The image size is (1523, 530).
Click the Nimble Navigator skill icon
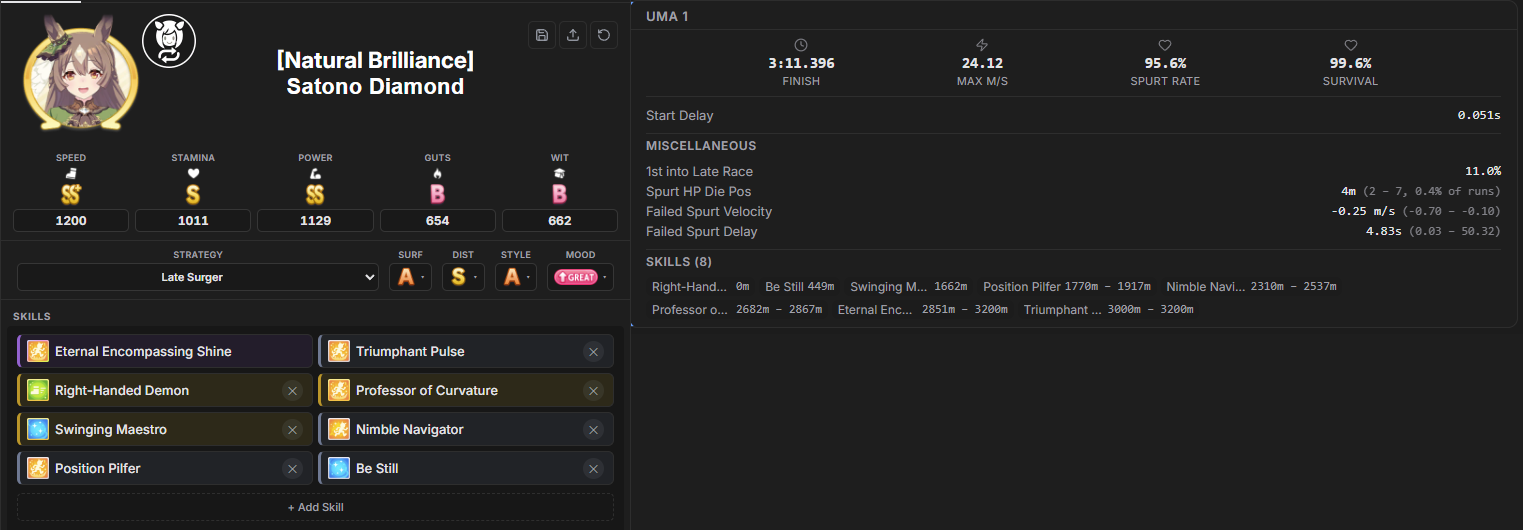pos(339,429)
